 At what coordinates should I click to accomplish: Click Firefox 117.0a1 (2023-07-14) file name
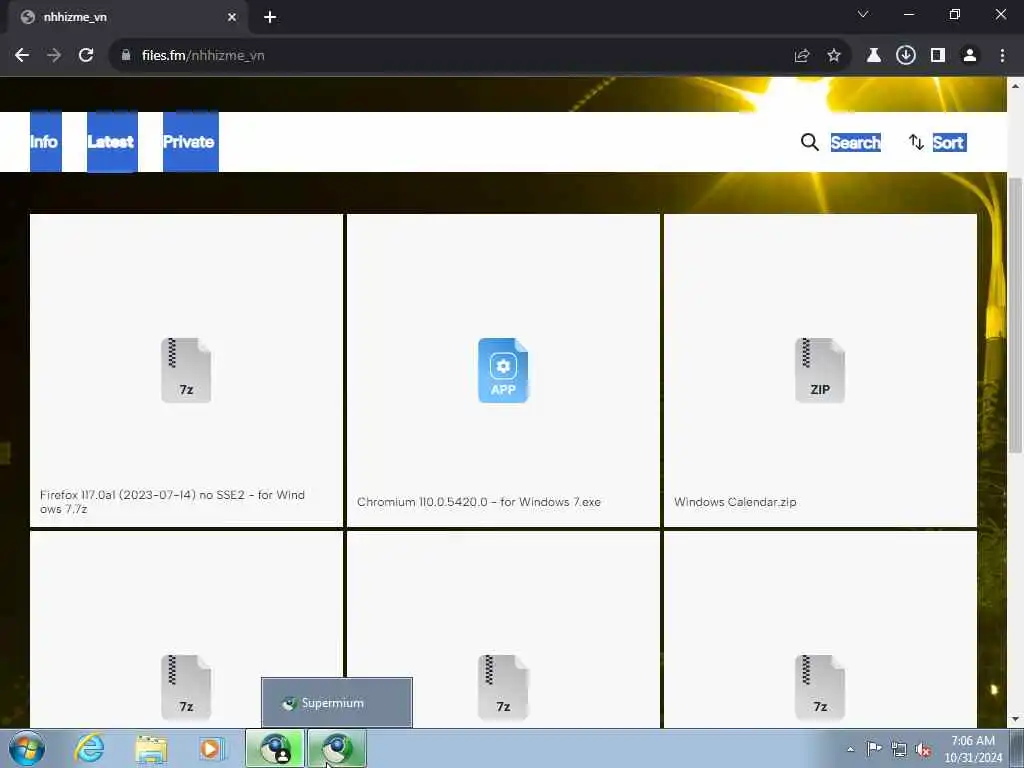[172, 502]
